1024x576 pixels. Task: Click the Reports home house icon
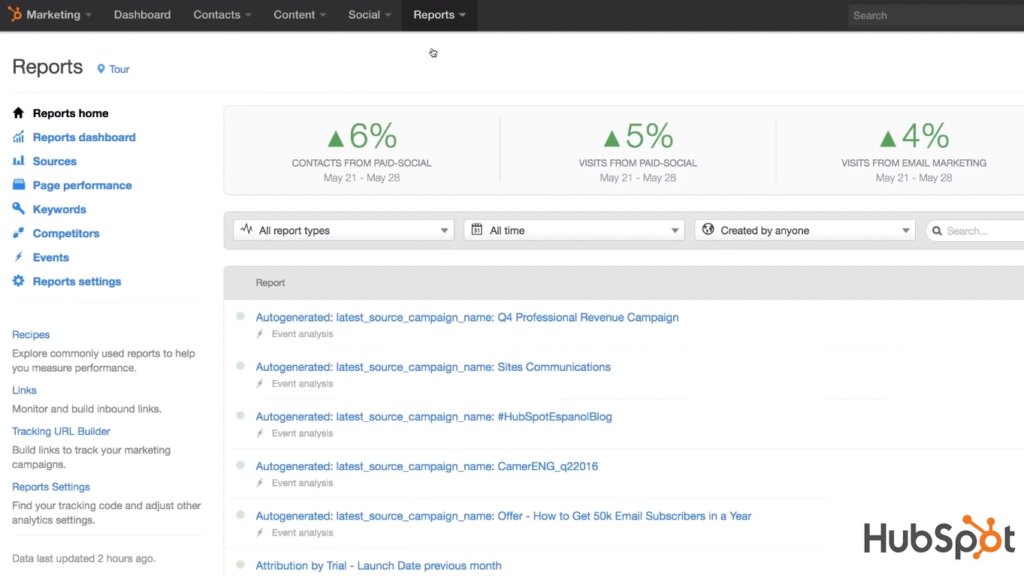(x=18, y=113)
